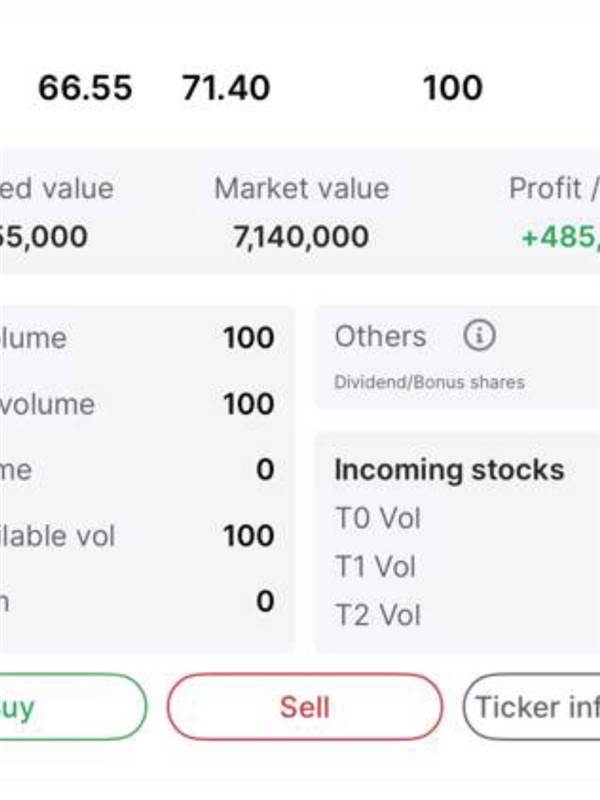Viewport: 600px width, 800px height.
Task: Click the Incoming stocks heading
Action: coord(449,469)
